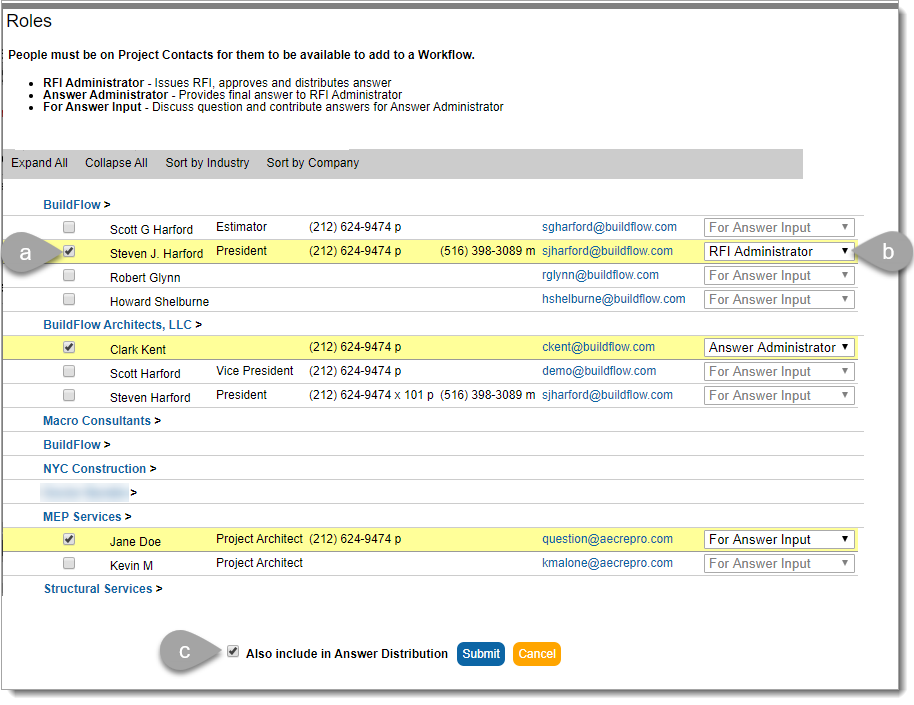The height and width of the screenshot is (705, 914).
Task: Open the RFI Administrator role dropdown
Action: click(778, 251)
